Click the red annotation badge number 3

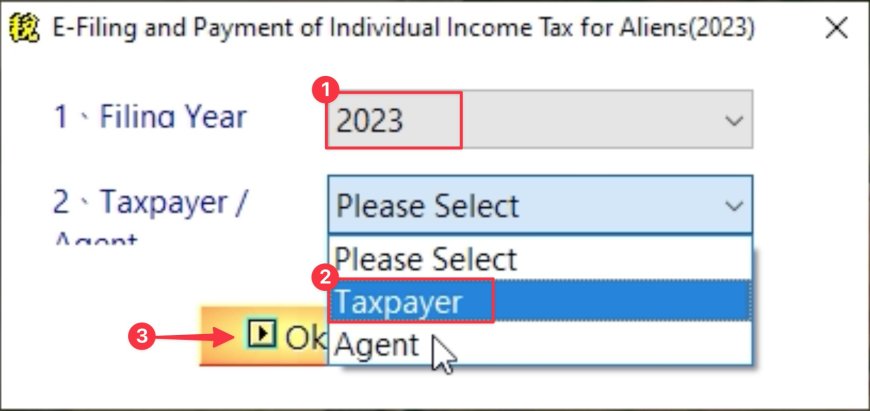coord(142,336)
